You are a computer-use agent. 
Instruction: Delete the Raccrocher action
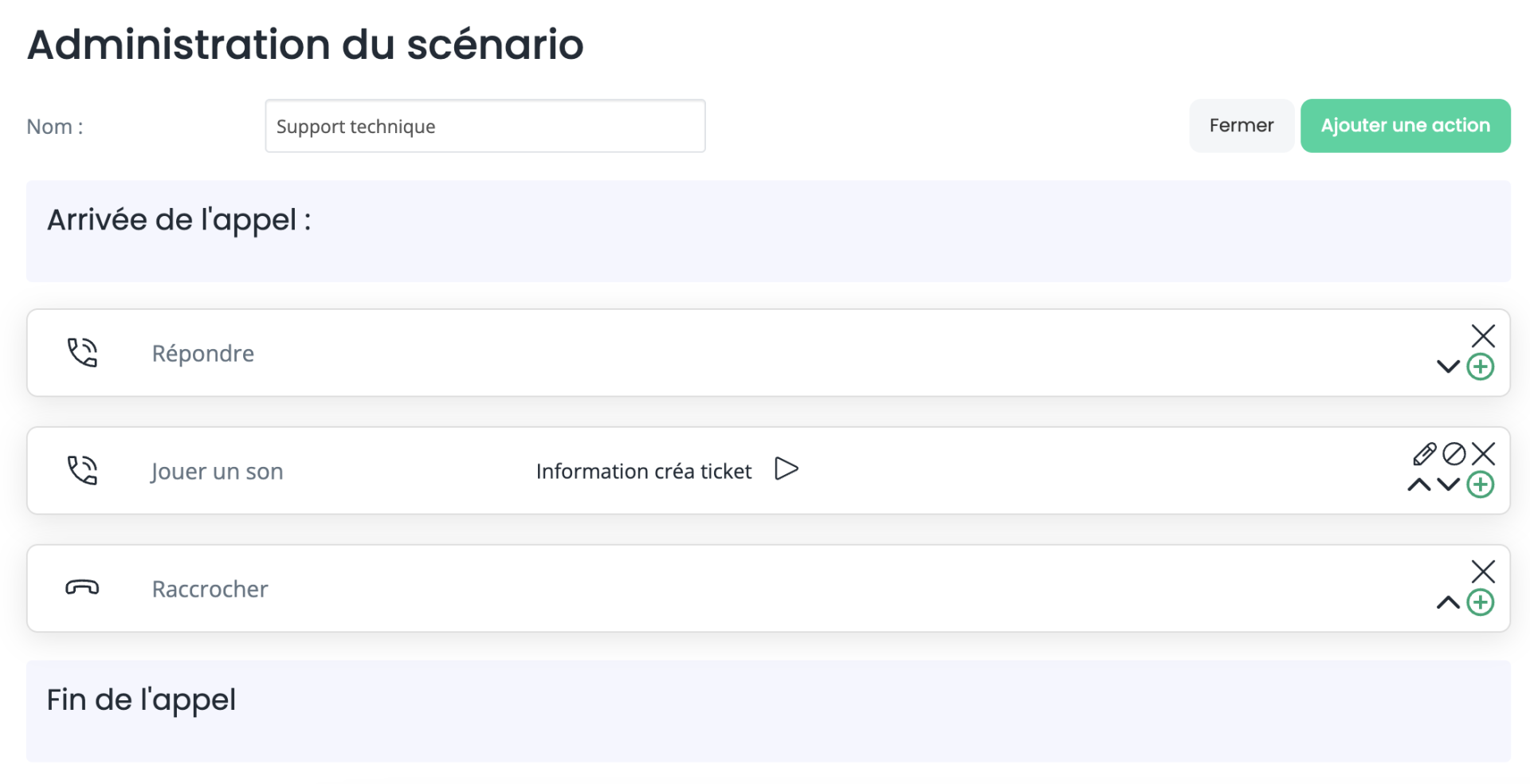coord(1482,571)
